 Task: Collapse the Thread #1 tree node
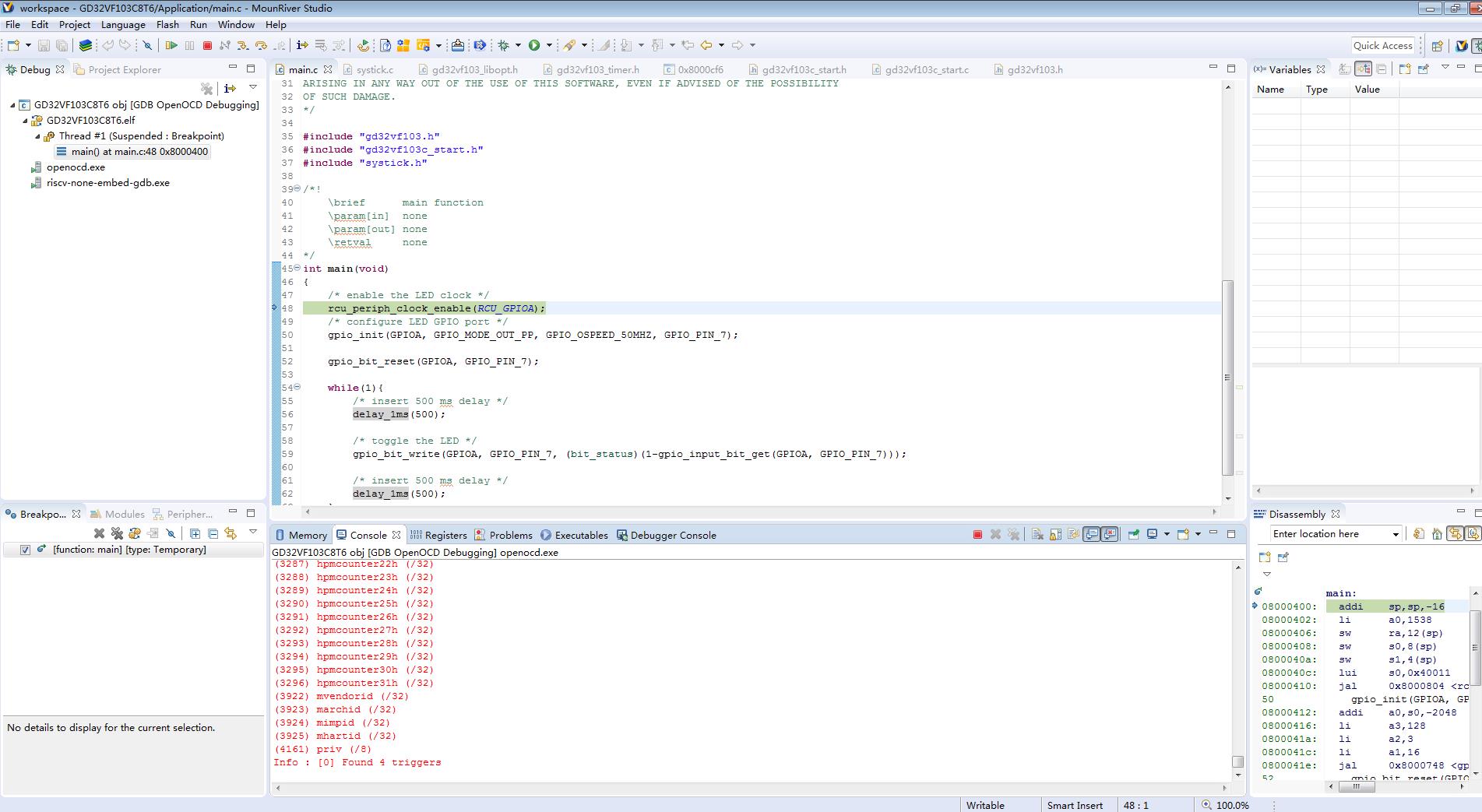coord(37,136)
